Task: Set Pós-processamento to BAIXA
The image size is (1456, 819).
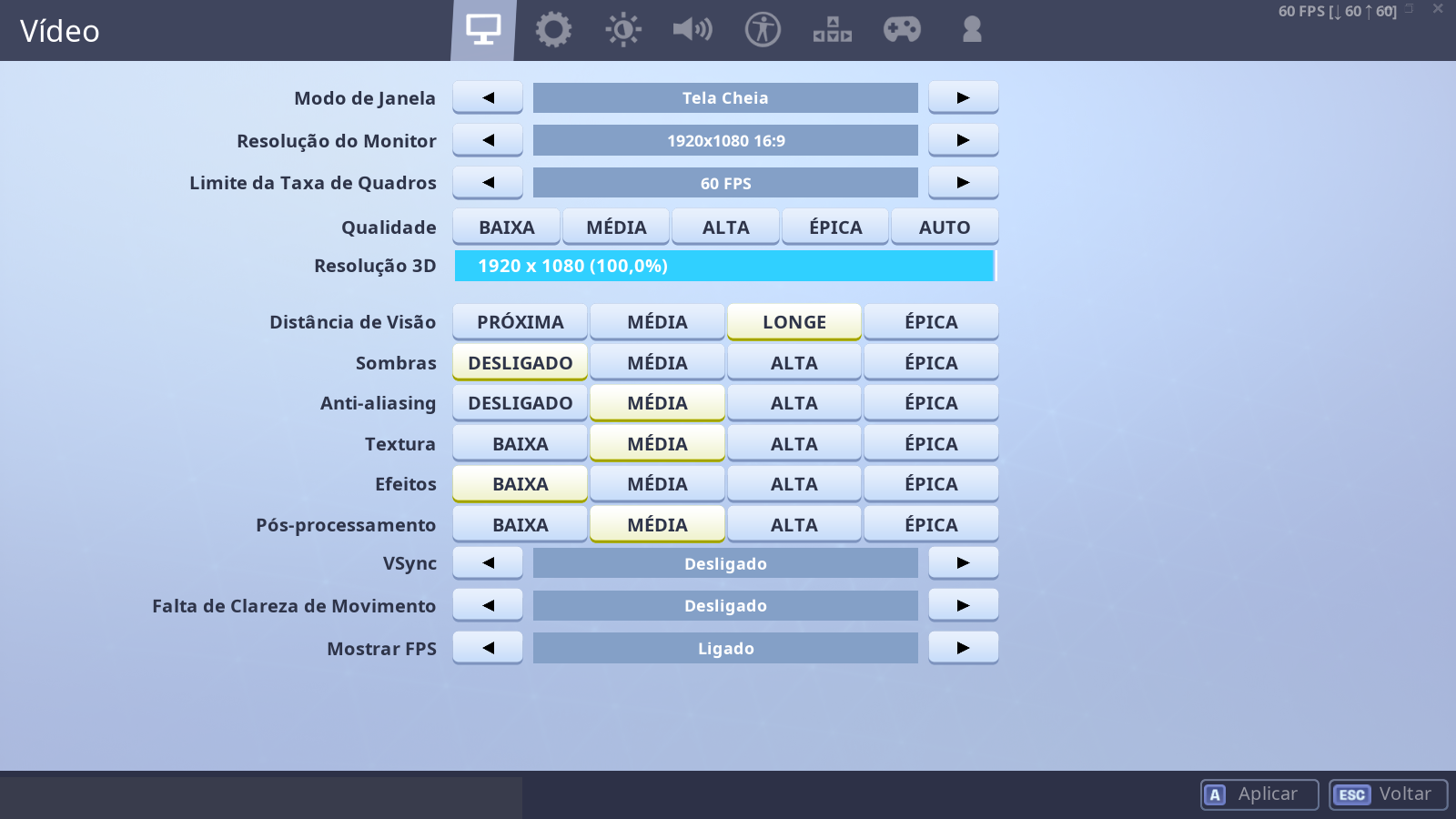Action: click(521, 524)
